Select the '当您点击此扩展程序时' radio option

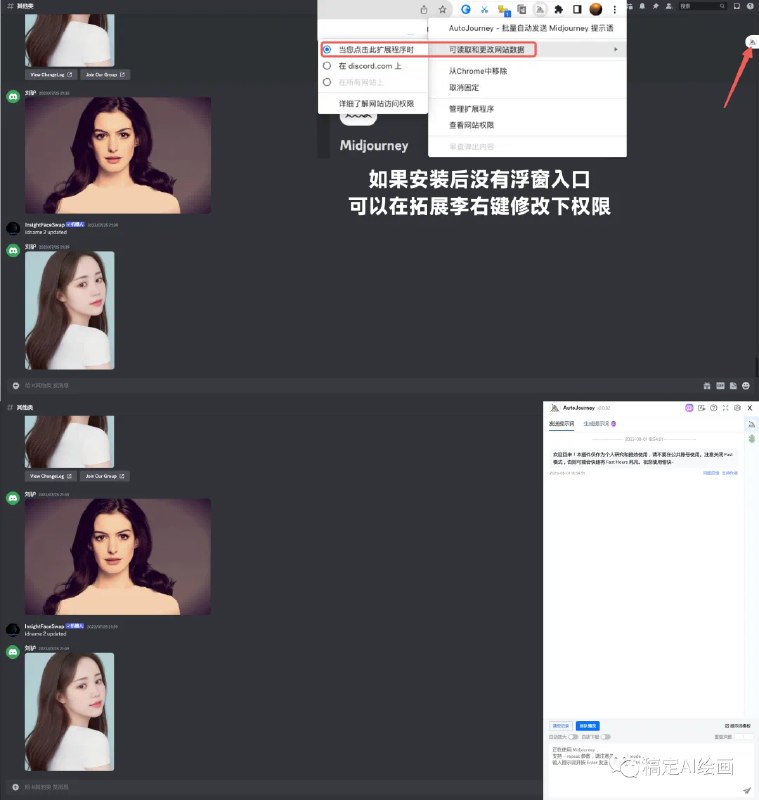click(327, 49)
